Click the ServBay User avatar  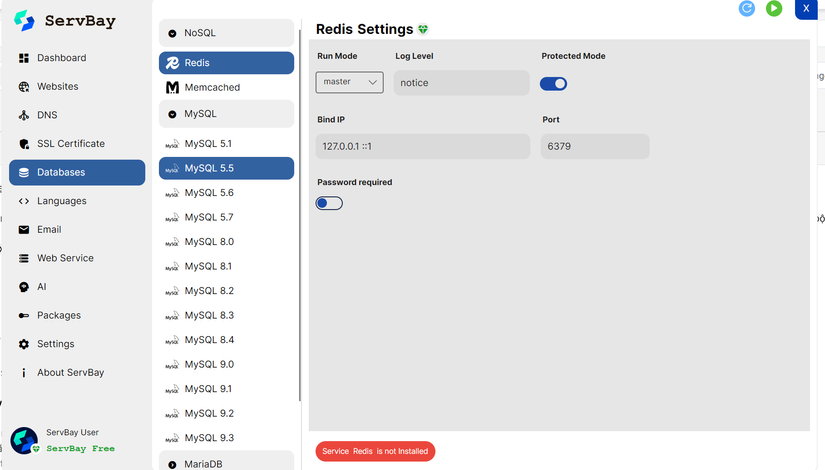[x=24, y=440]
